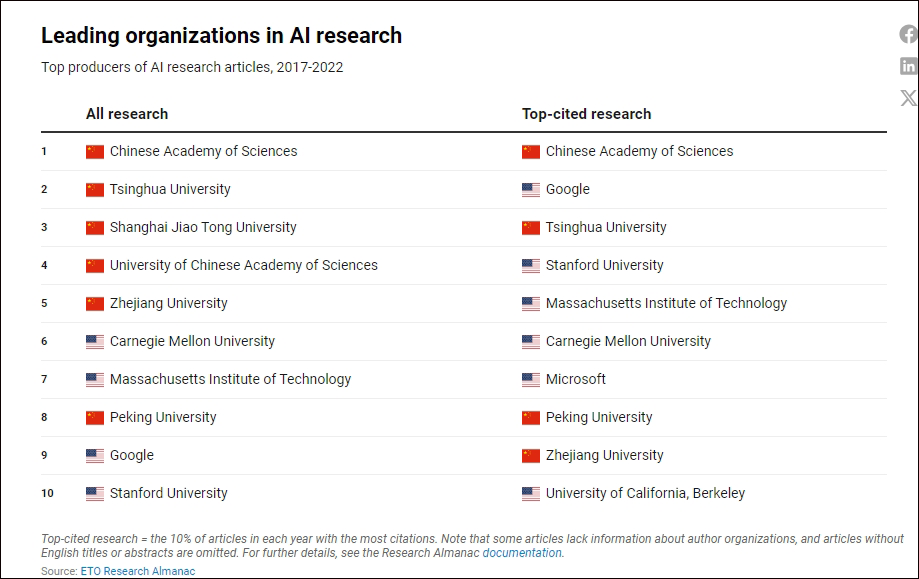Screen dimensions: 919x579
Task: Select Shanghai Jiao Tong University row text
Action: 203,228
